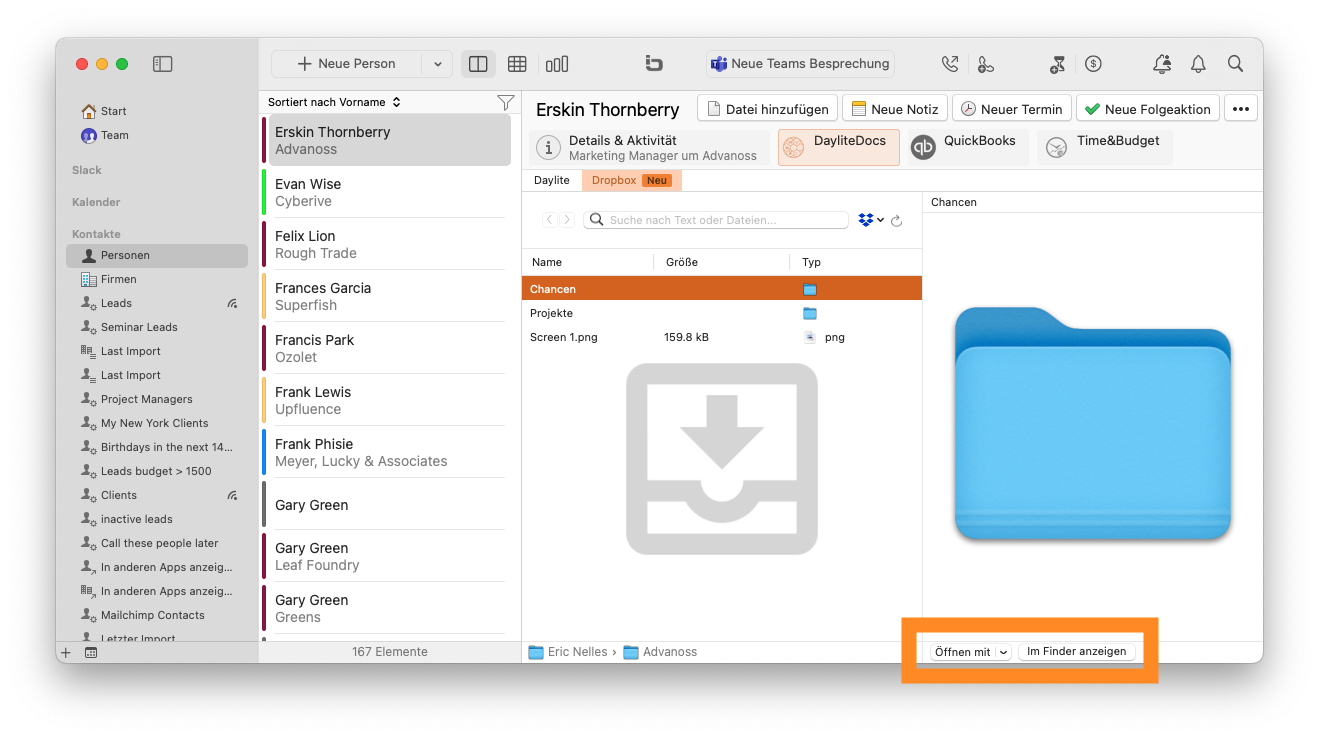
Task: Open ringing bell reminders icon
Action: [1162, 64]
